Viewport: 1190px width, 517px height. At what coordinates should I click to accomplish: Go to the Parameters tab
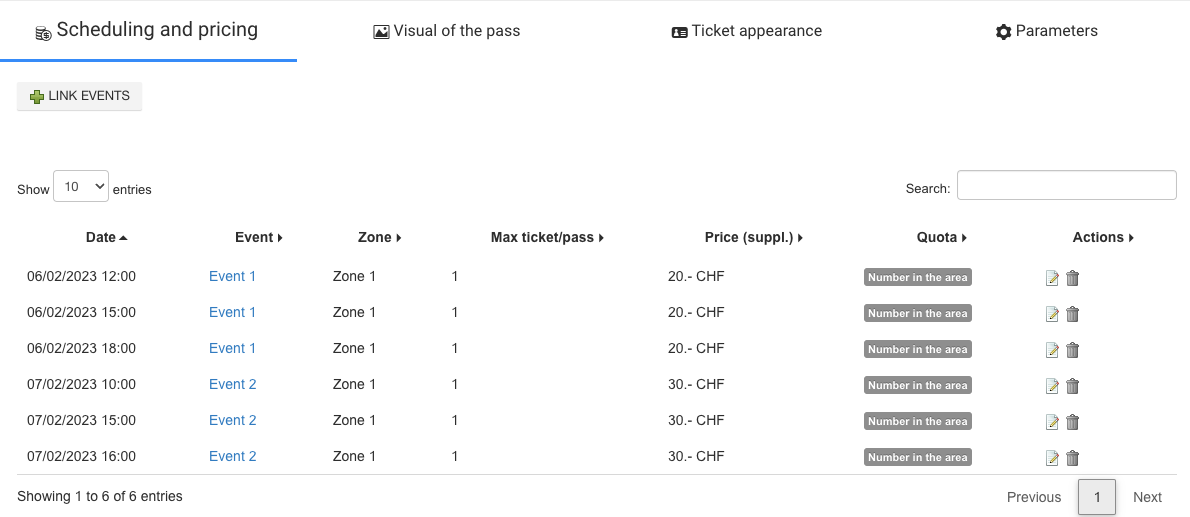click(x=1047, y=31)
